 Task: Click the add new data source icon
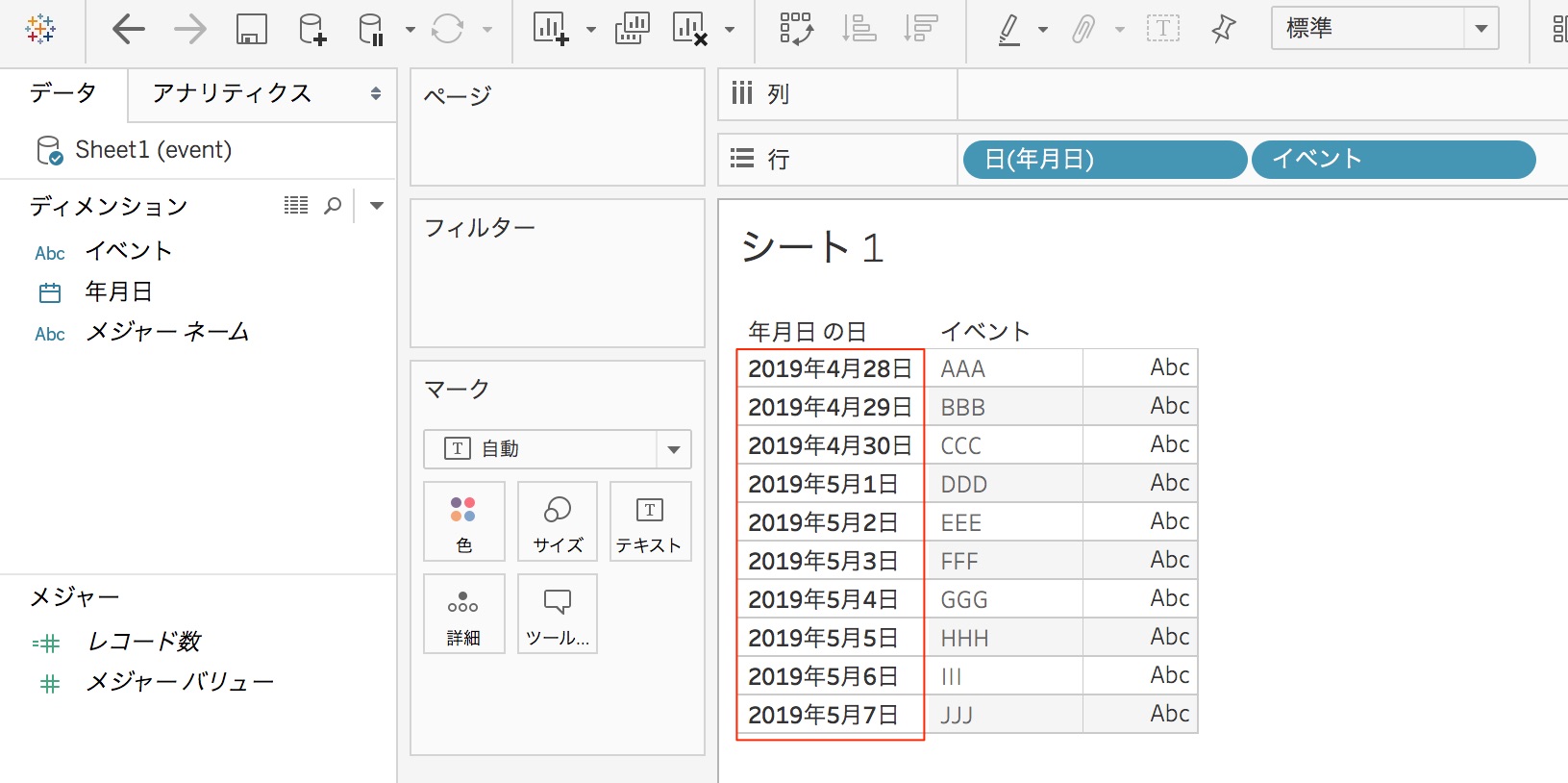point(311,30)
